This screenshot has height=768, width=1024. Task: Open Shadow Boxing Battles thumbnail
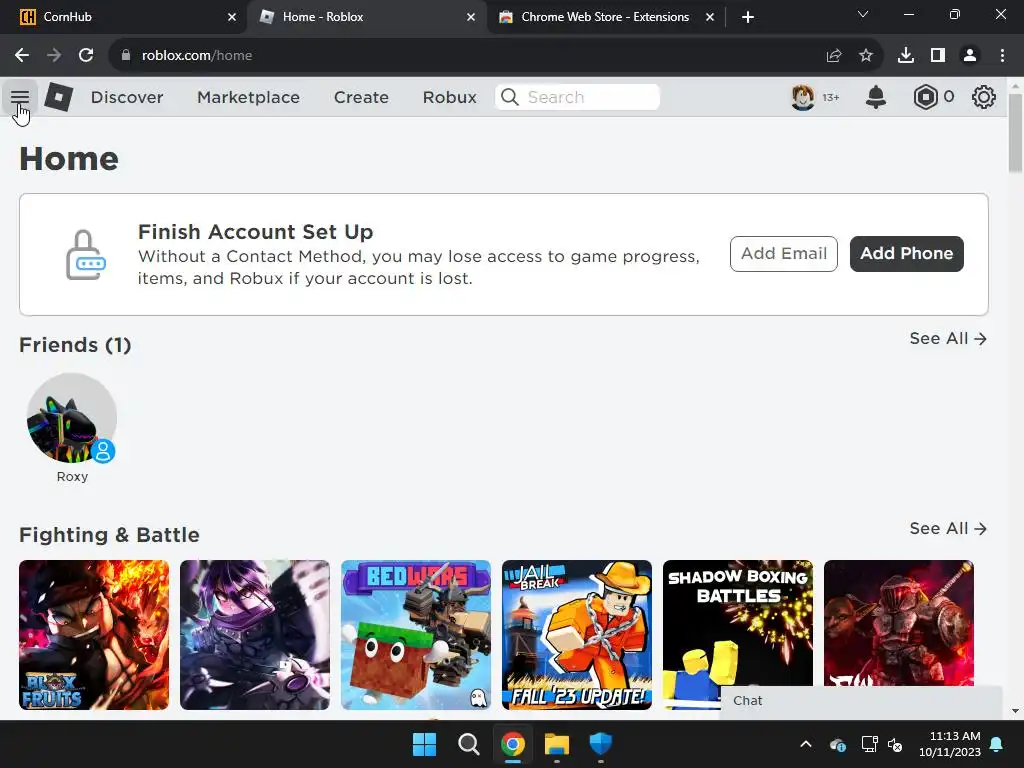pyautogui.click(x=738, y=622)
